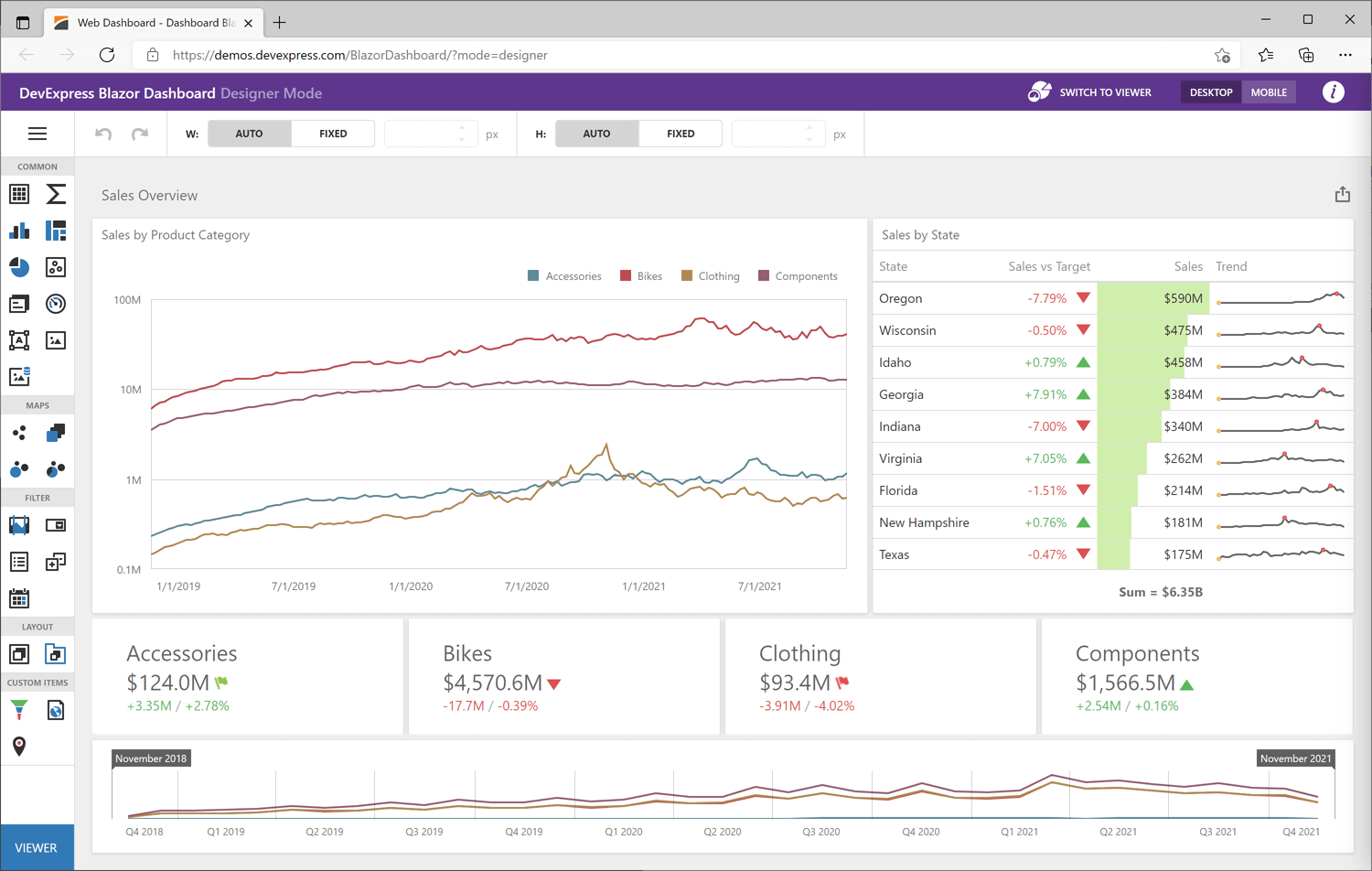The height and width of the screenshot is (871, 1372).
Task: Add a Gauge item from the toolbox
Action: coord(56,304)
